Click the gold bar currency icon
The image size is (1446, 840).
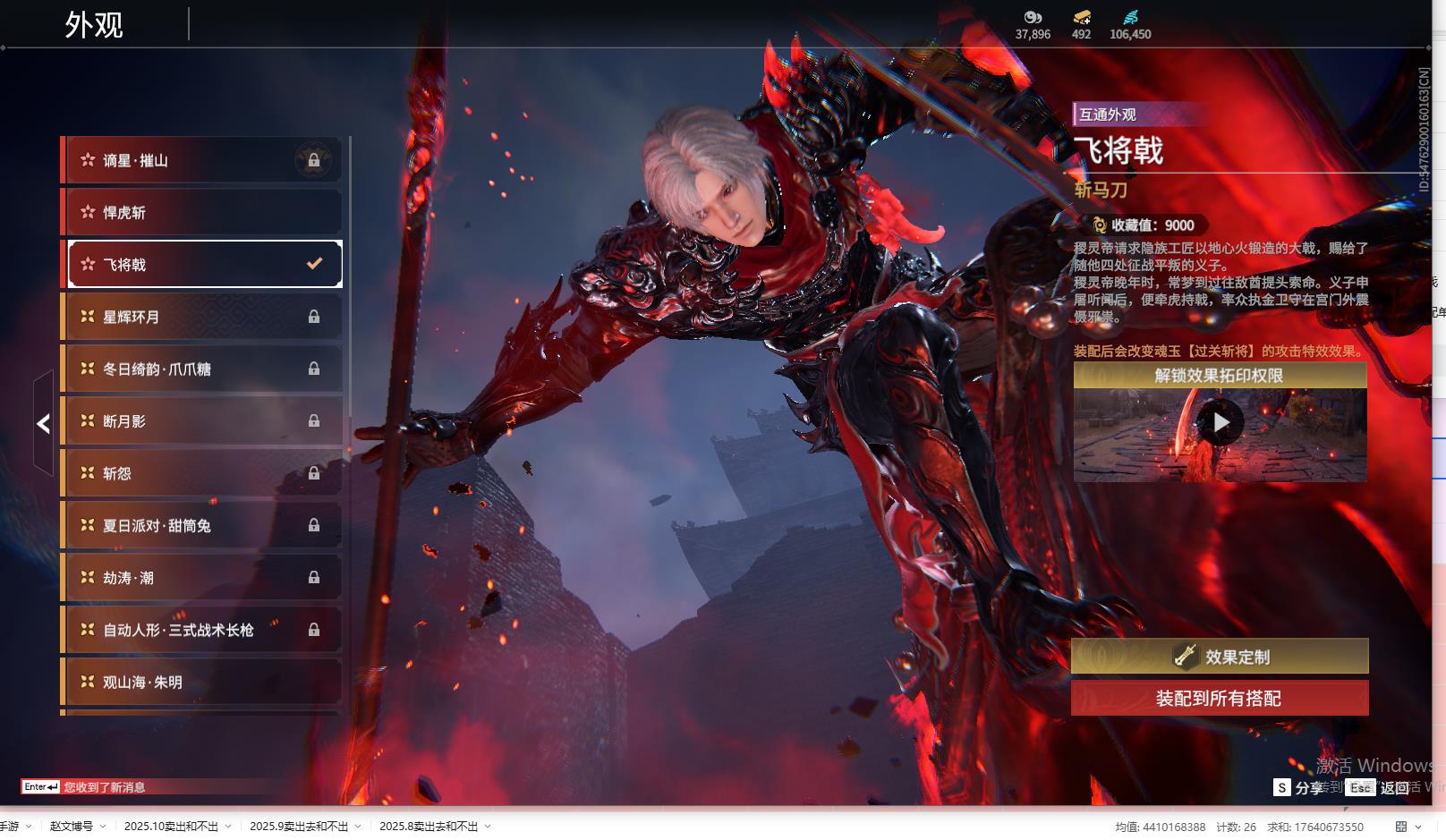(1082, 17)
